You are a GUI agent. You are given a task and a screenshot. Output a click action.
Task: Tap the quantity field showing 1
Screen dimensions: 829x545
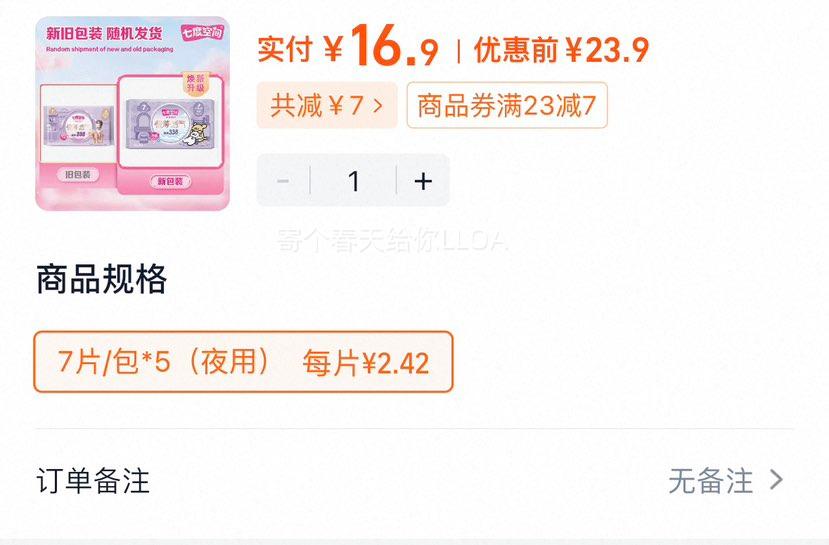pyautogui.click(x=354, y=181)
